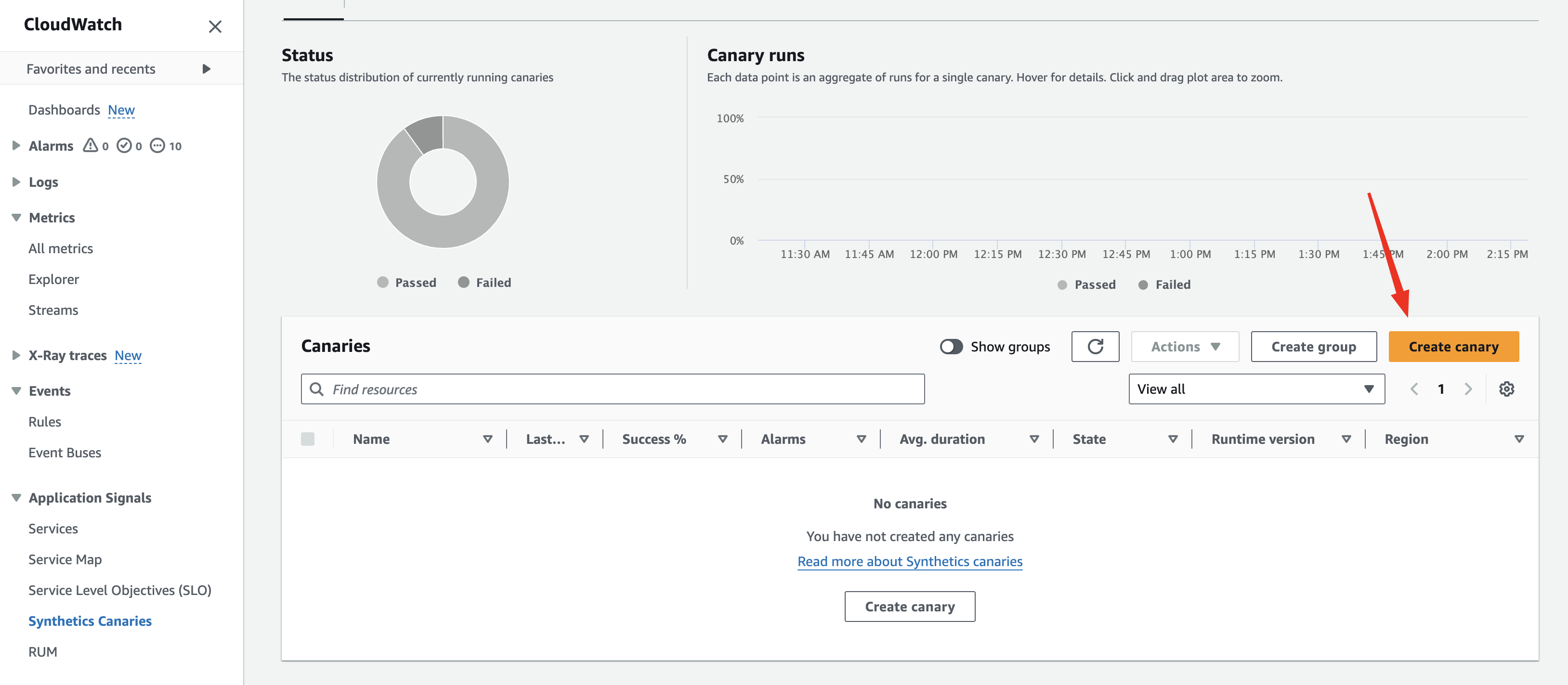Click the alarms in-alarm warning icon
This screenshot has height=685, width=1568.
[90, 145]
